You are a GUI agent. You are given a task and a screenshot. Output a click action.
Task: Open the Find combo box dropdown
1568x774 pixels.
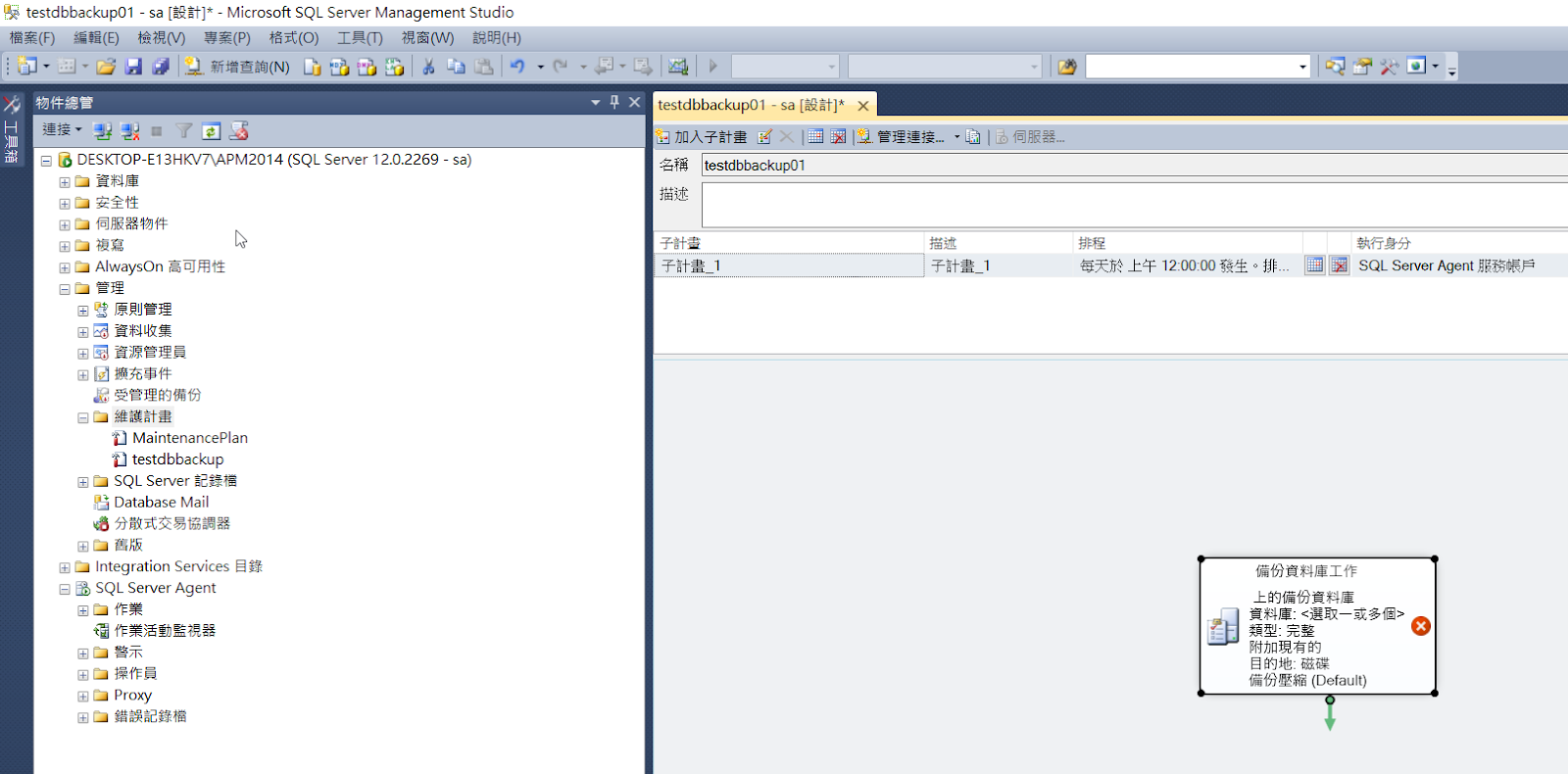pyautogui.click(x=1302, y=67)
